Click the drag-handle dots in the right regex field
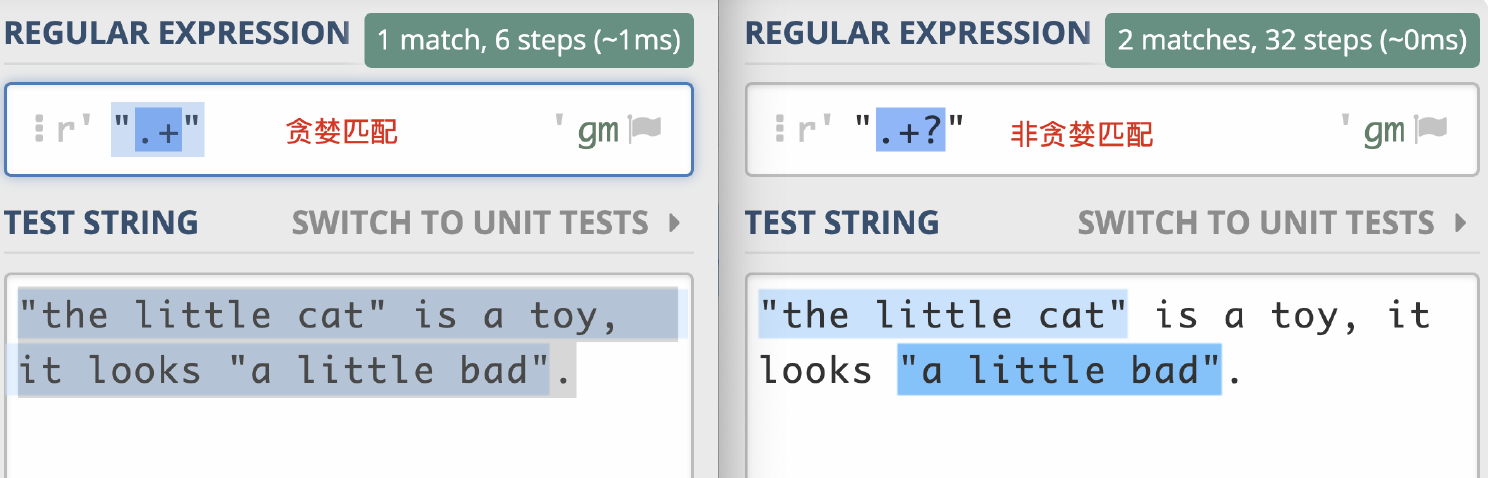This screenshot has width=1488, height=478. coord(780,129)
